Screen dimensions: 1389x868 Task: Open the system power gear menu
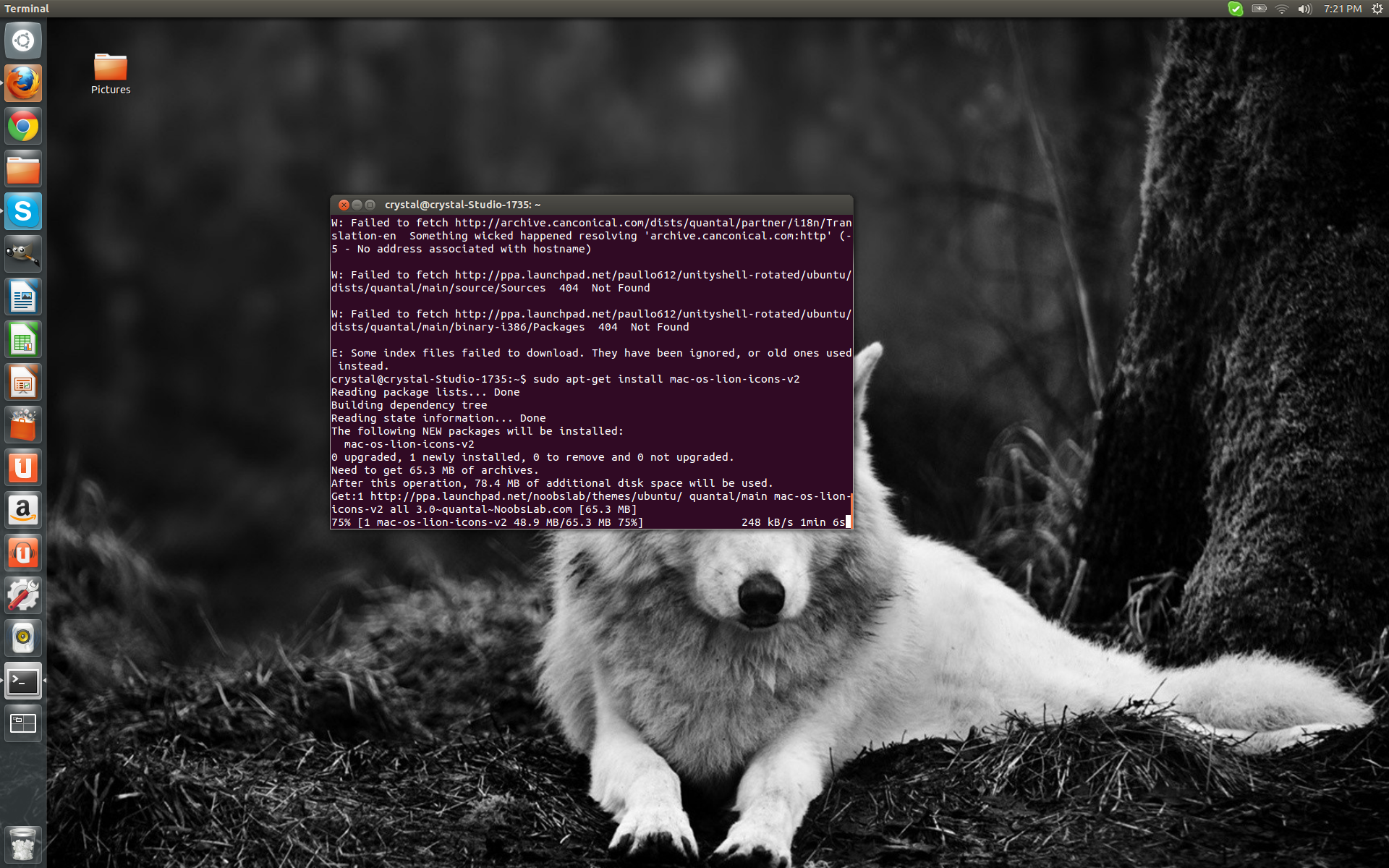1377,9
